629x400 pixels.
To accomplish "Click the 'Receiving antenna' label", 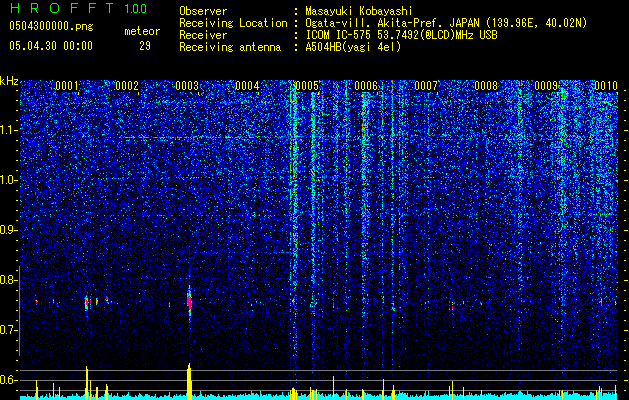I will pos(230,47).
